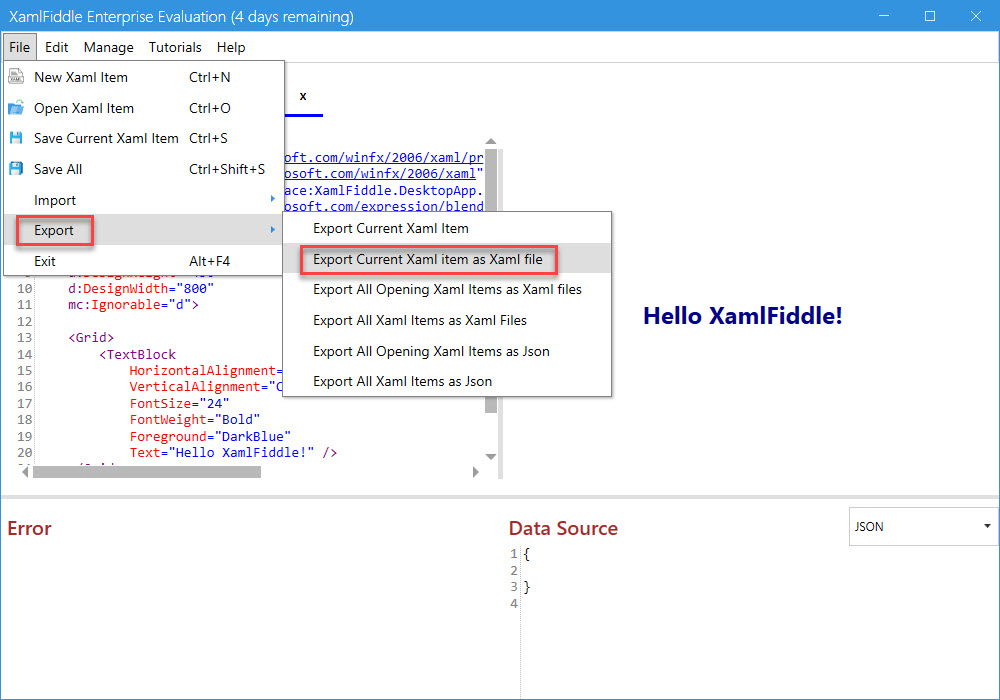This screenshot has height=700, width=1000.
Task: Minimize the XamlFiddle window
Action: [x=884, y=16]
